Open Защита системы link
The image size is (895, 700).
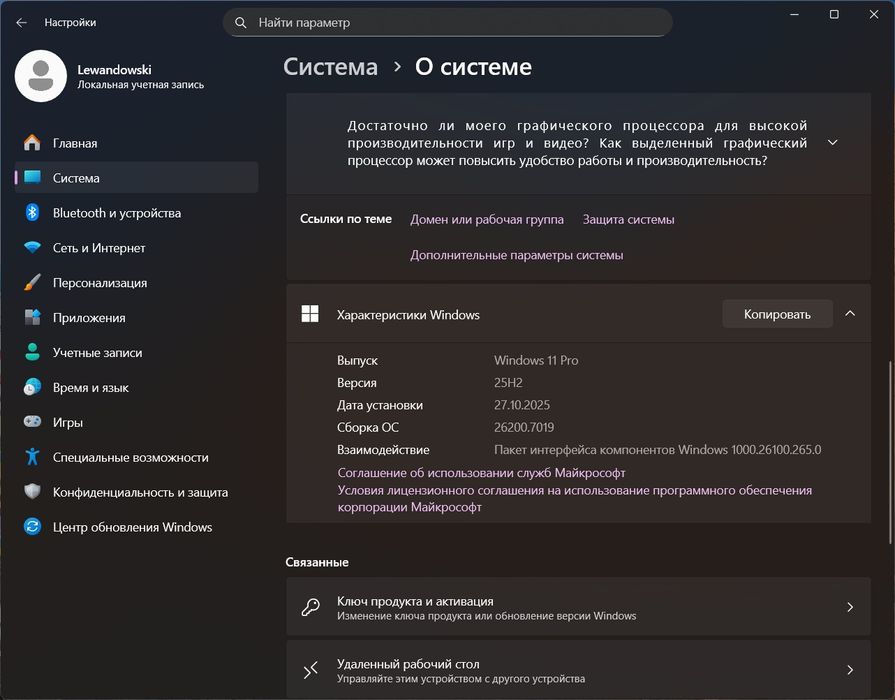628,219
